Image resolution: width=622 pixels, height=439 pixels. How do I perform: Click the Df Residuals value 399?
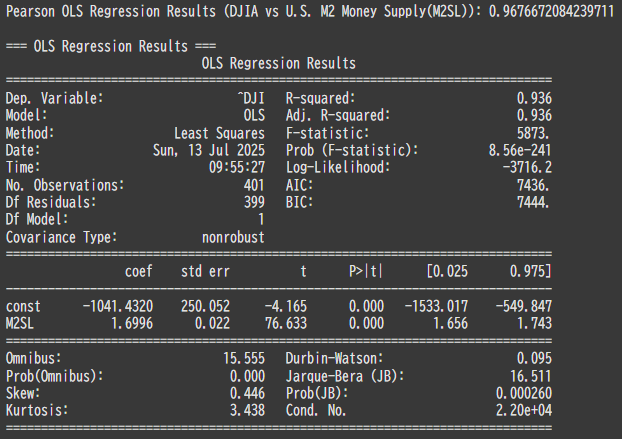point(254,202)
